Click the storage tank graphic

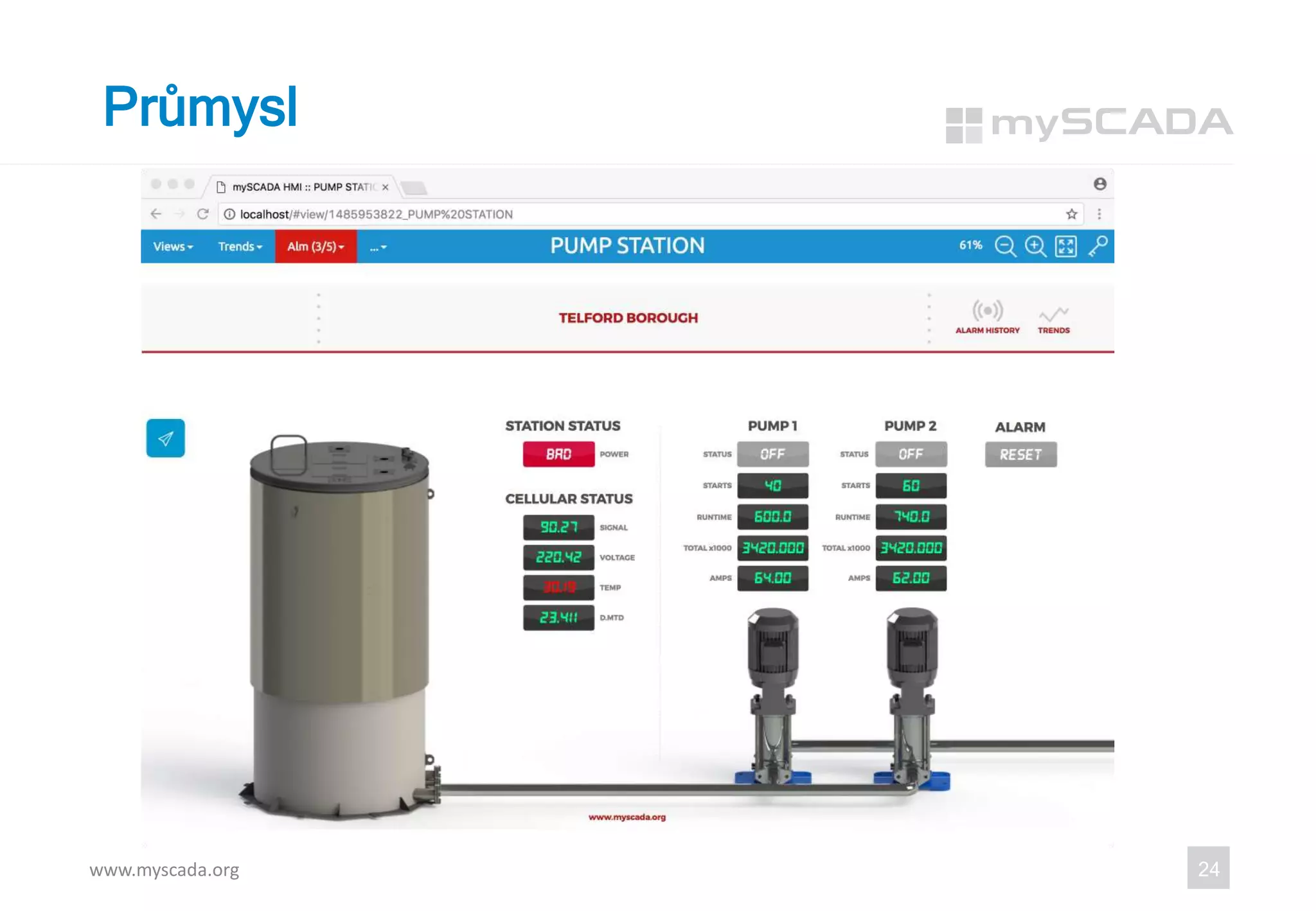point(339,626)
